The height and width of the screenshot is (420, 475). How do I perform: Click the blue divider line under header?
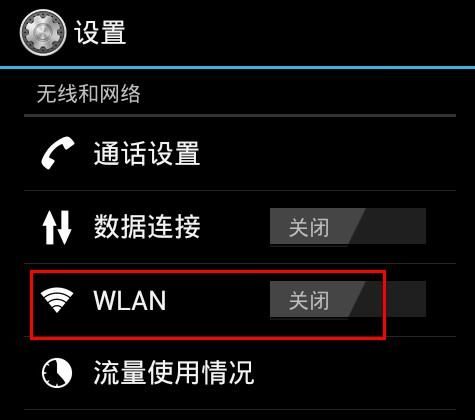pyautogui.click(x=237, y=68)
